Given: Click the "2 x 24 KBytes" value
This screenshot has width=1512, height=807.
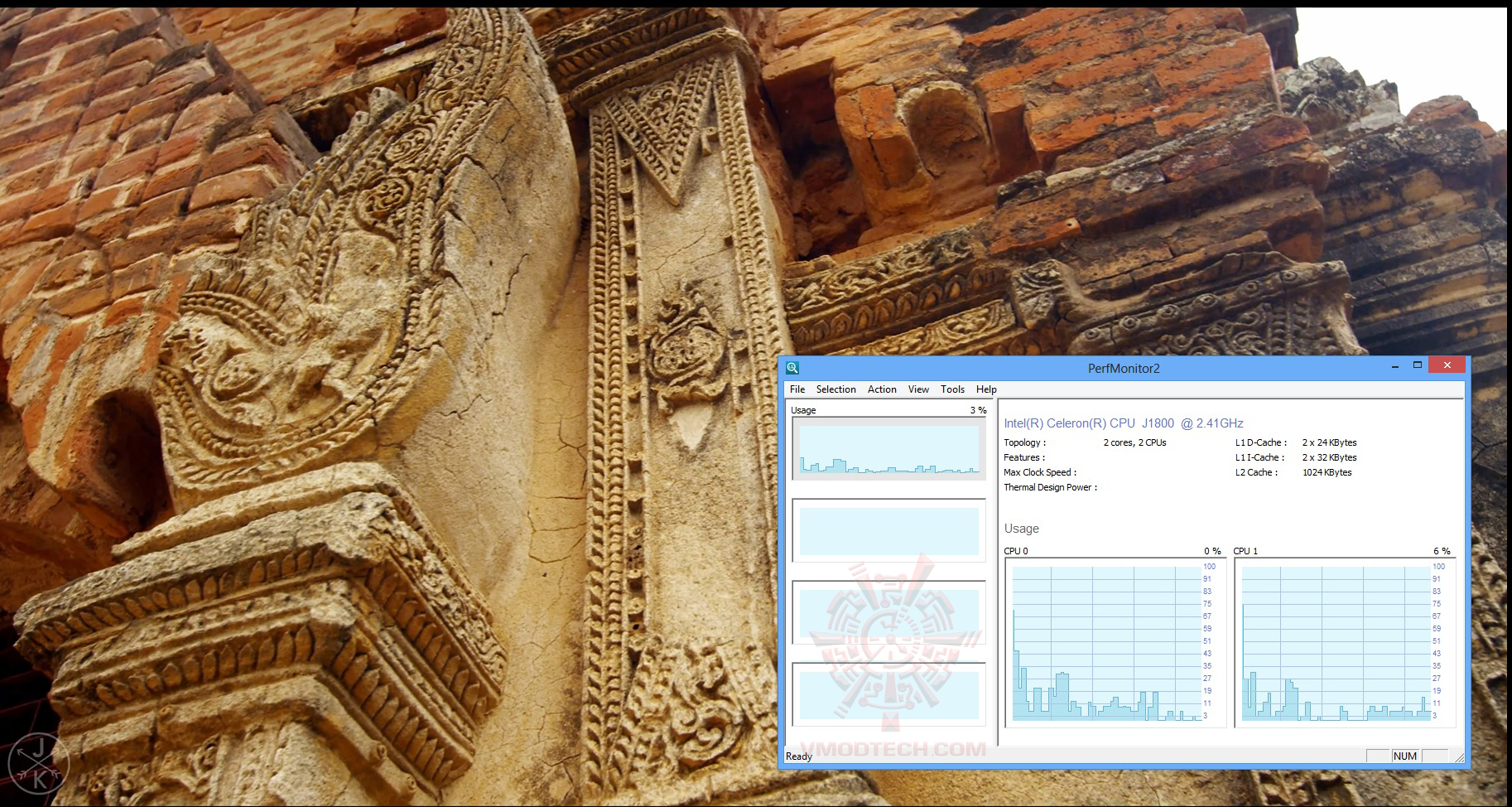Looking at the screenshot, I should (1330, 442).
